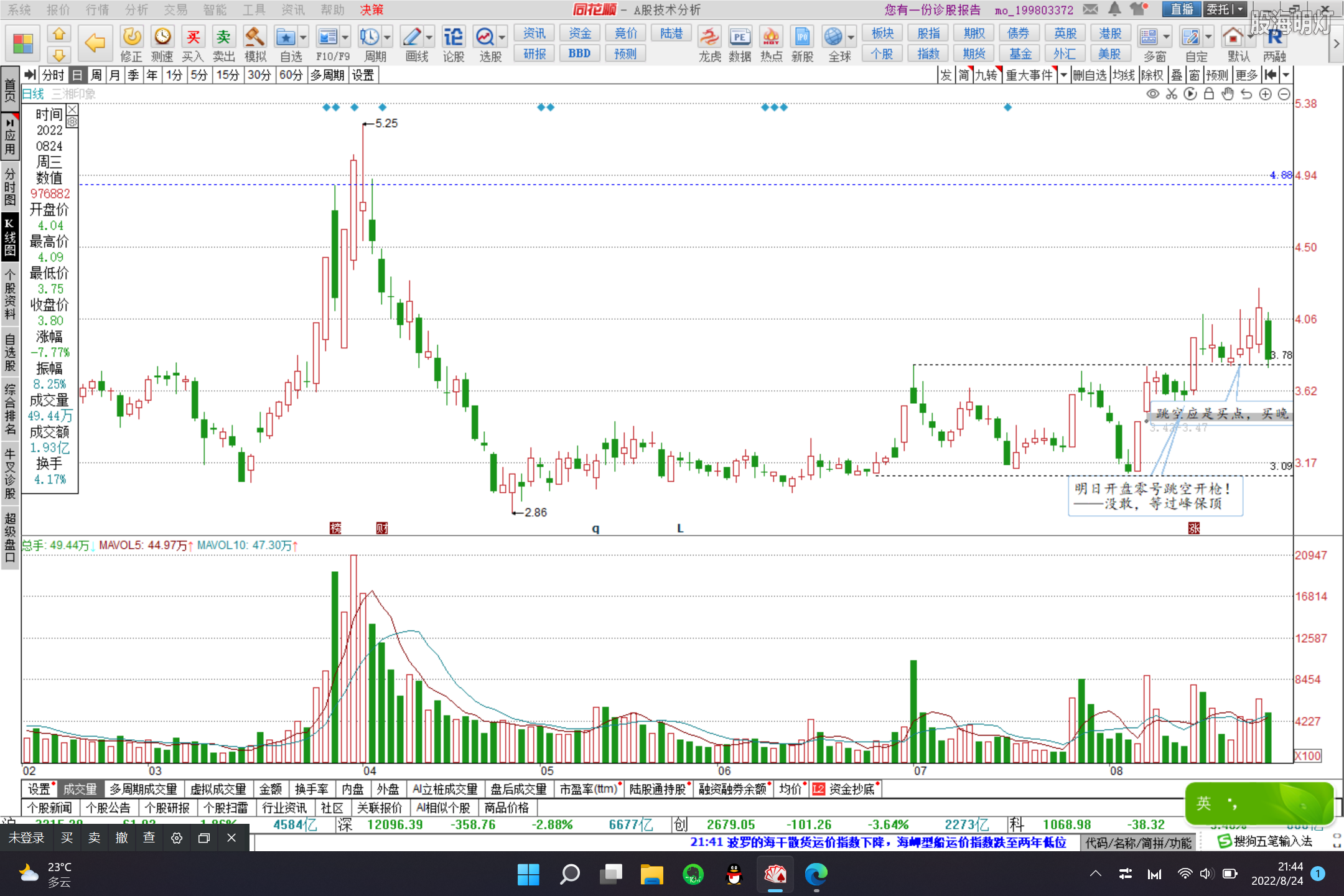Toggle 均线 moving averages display
This screenshot has width=1344, height=896.
point(1124,75)
